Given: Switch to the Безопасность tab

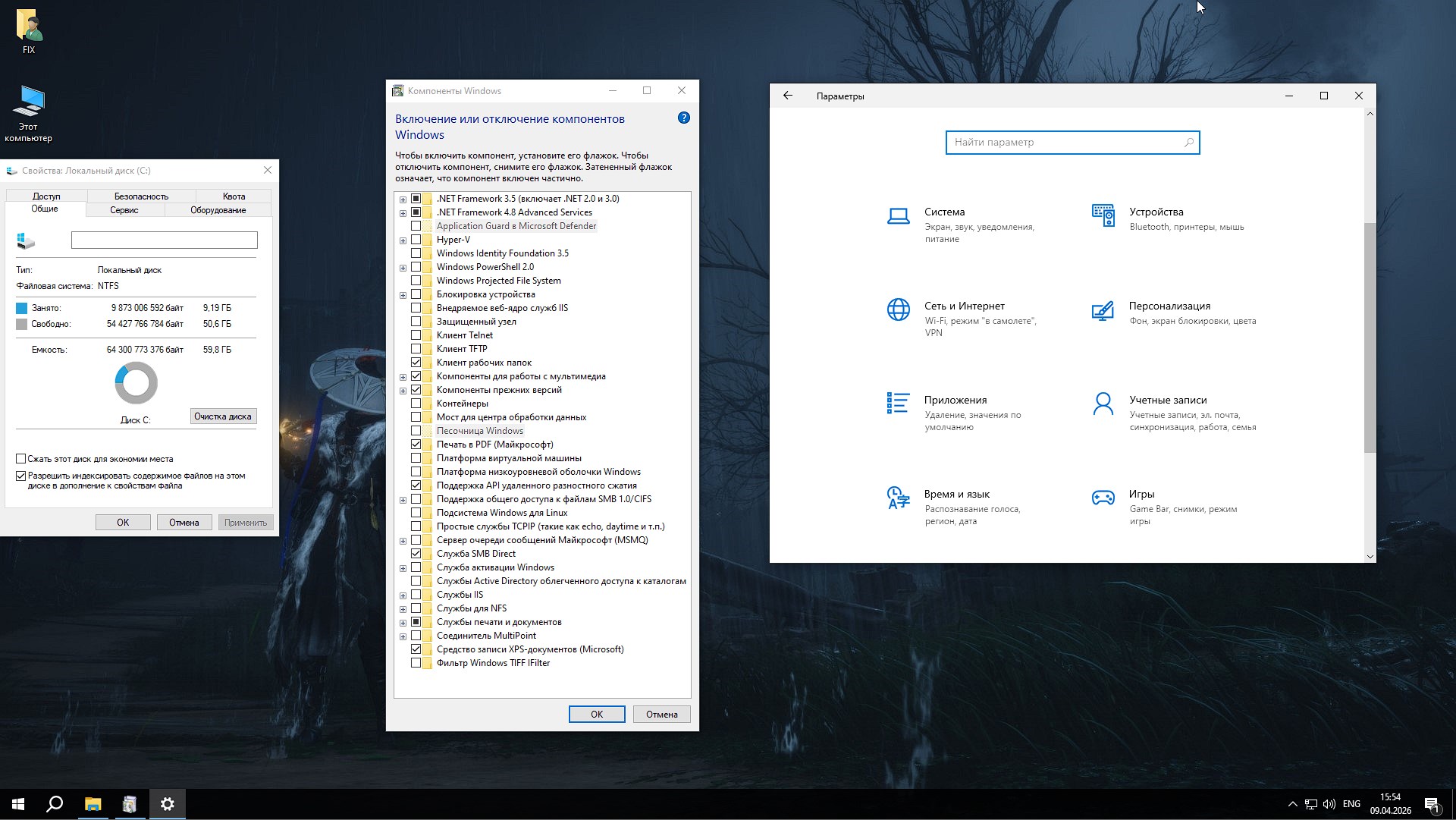Looking at the screenshot, I should coord(141,196).
